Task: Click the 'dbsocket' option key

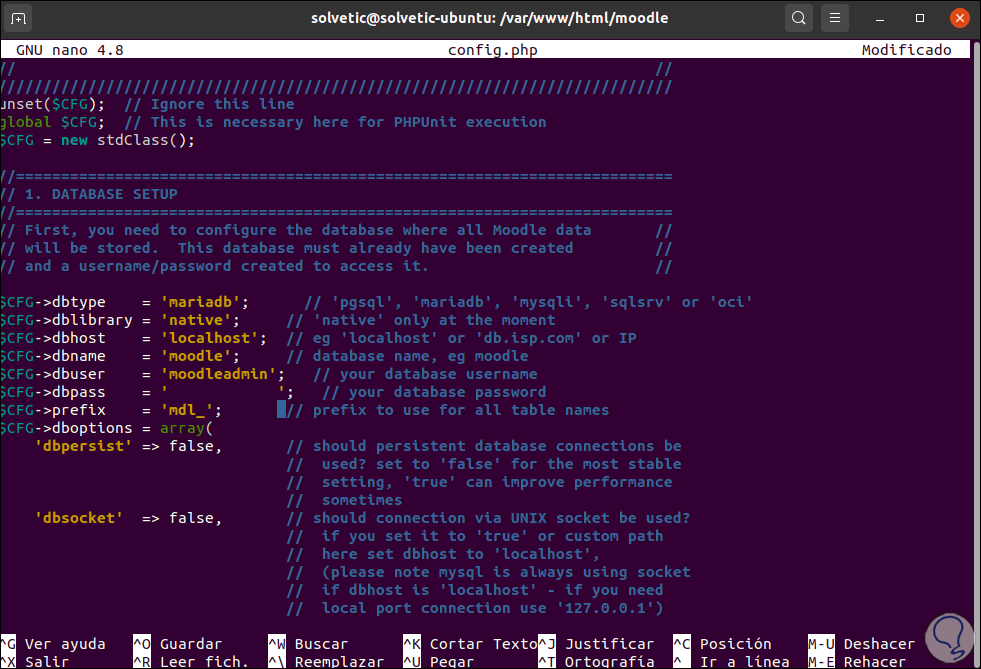Action: pos(79,518)
